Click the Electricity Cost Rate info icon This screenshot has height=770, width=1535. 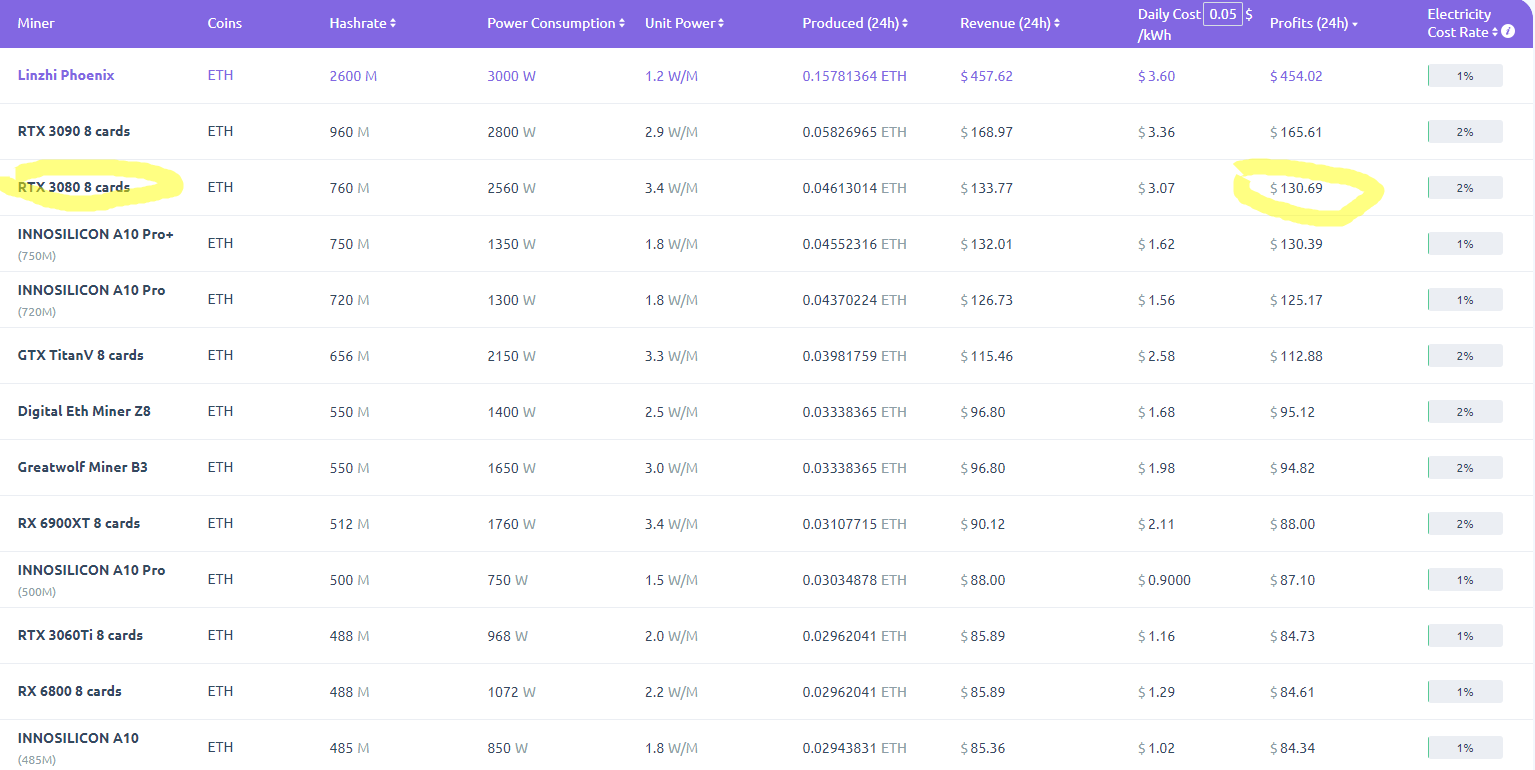[x=1508, y=32]
